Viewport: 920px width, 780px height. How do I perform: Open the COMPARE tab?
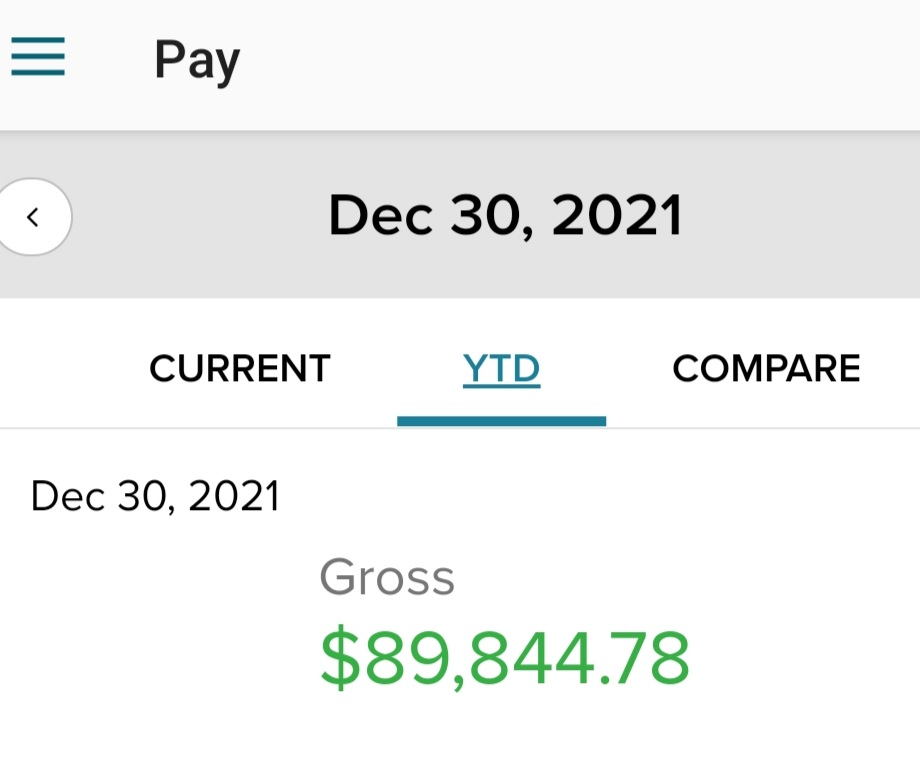point(766,369)
